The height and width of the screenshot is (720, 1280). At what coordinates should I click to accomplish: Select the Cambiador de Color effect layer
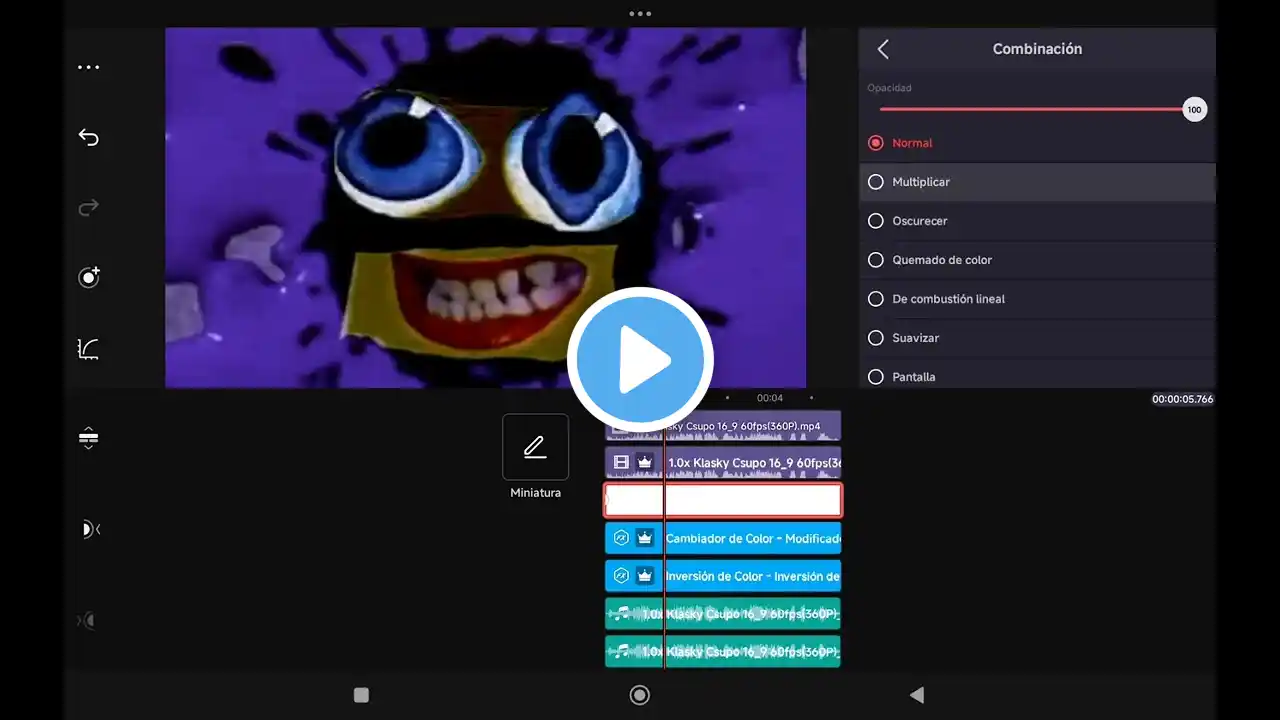tap(723, 538)
